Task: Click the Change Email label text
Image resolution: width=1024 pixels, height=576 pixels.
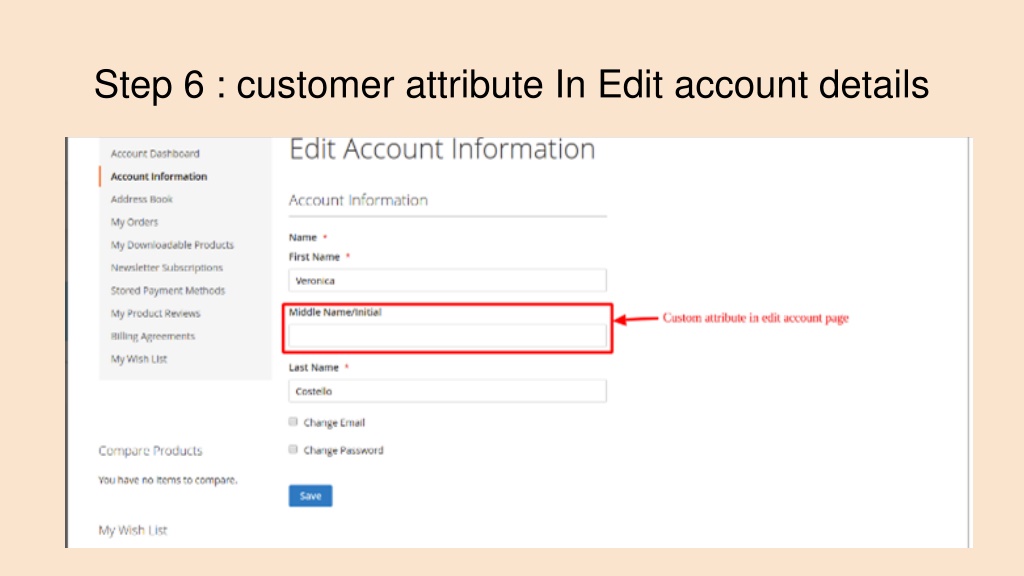Action: point(334,423)
